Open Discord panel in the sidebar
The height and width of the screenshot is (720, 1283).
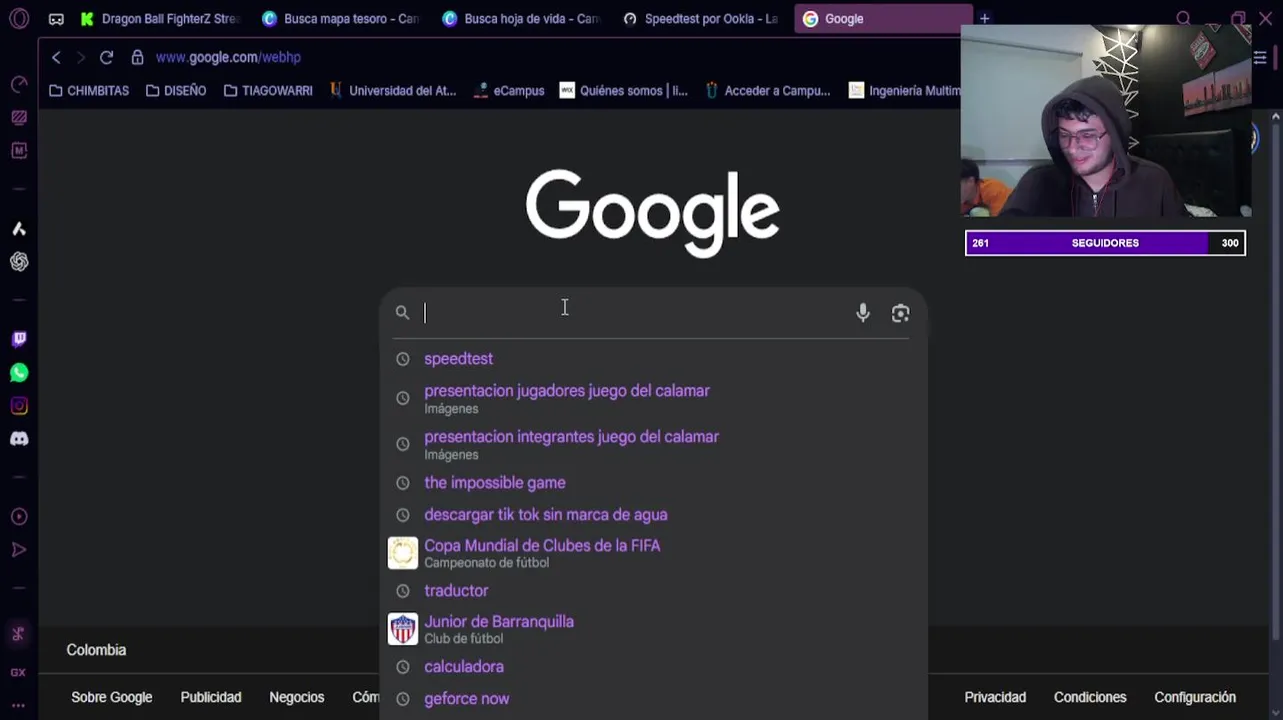pyautogui.click(x=19, y=439)
